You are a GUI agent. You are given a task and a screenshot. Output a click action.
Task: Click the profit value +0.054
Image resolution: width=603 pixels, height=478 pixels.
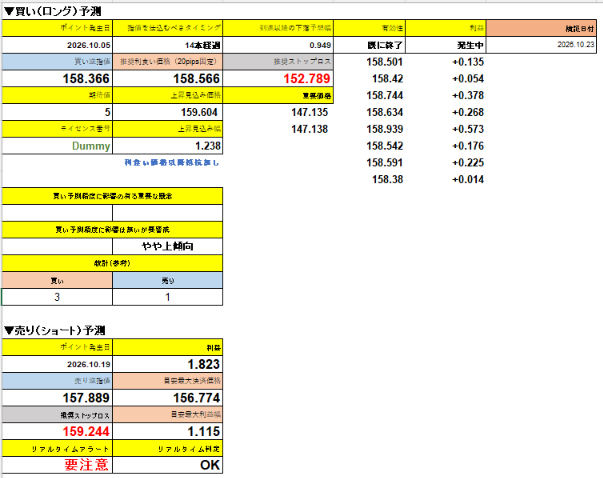point(468,78)
